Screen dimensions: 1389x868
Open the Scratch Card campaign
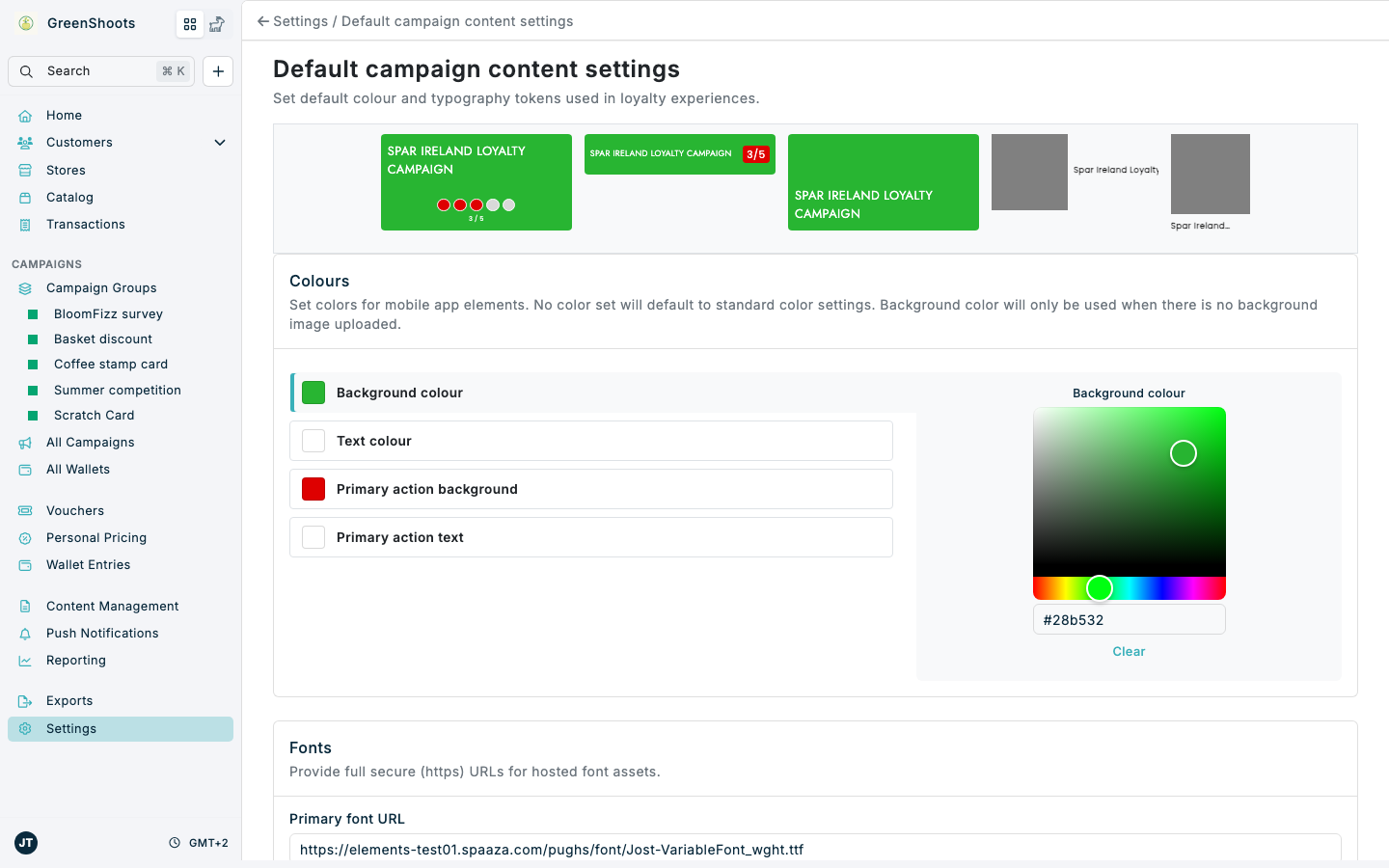[x=95, y=416]
